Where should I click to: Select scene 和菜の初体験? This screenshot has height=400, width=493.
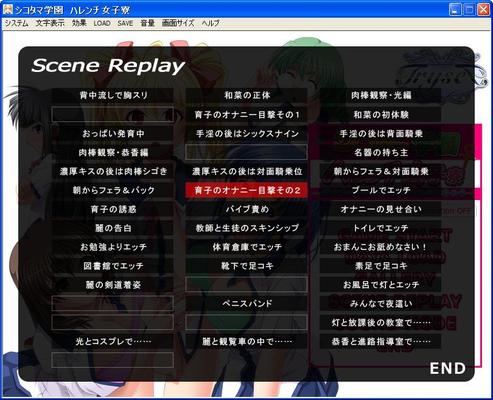point(381,115)
